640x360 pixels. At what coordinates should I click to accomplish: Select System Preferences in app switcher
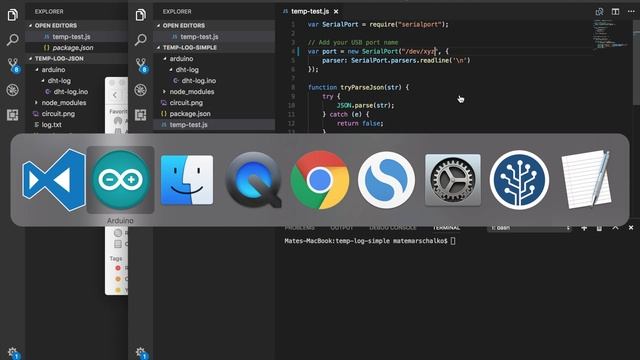[453, 180]
